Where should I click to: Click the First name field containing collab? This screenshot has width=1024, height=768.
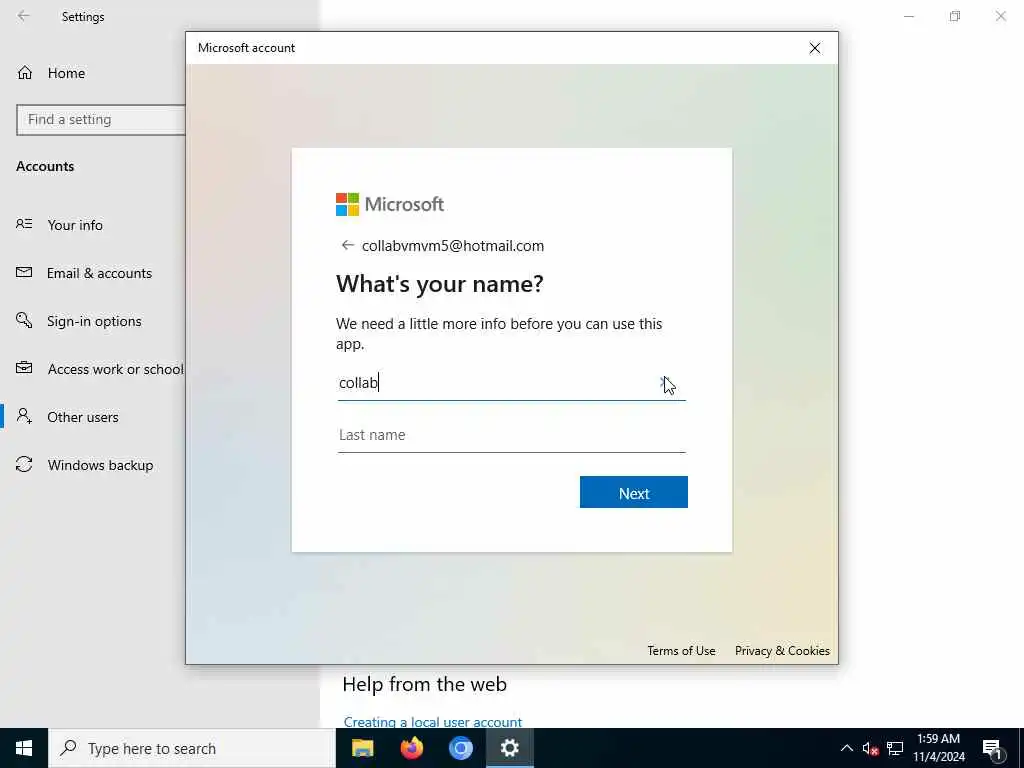[x=511, y=383]
